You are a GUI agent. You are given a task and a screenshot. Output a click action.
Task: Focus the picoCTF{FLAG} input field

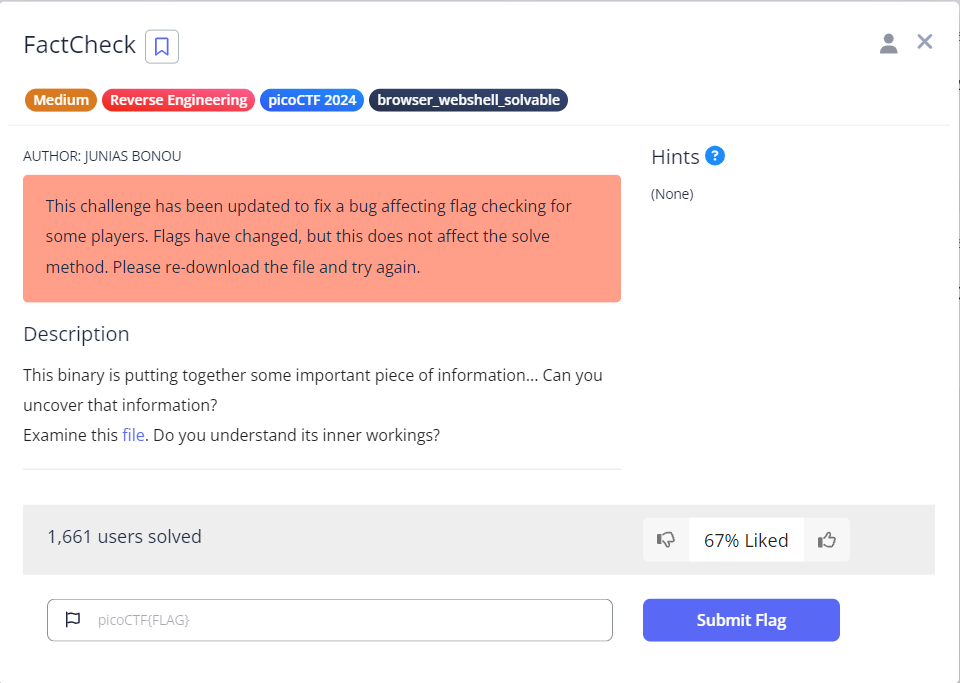(330, 620)
